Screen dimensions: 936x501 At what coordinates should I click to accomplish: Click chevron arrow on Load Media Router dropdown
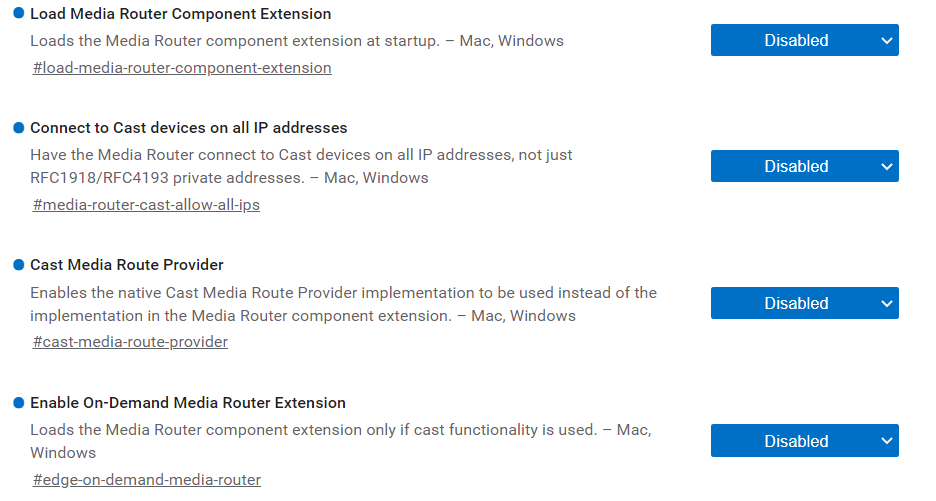[886, 41]
